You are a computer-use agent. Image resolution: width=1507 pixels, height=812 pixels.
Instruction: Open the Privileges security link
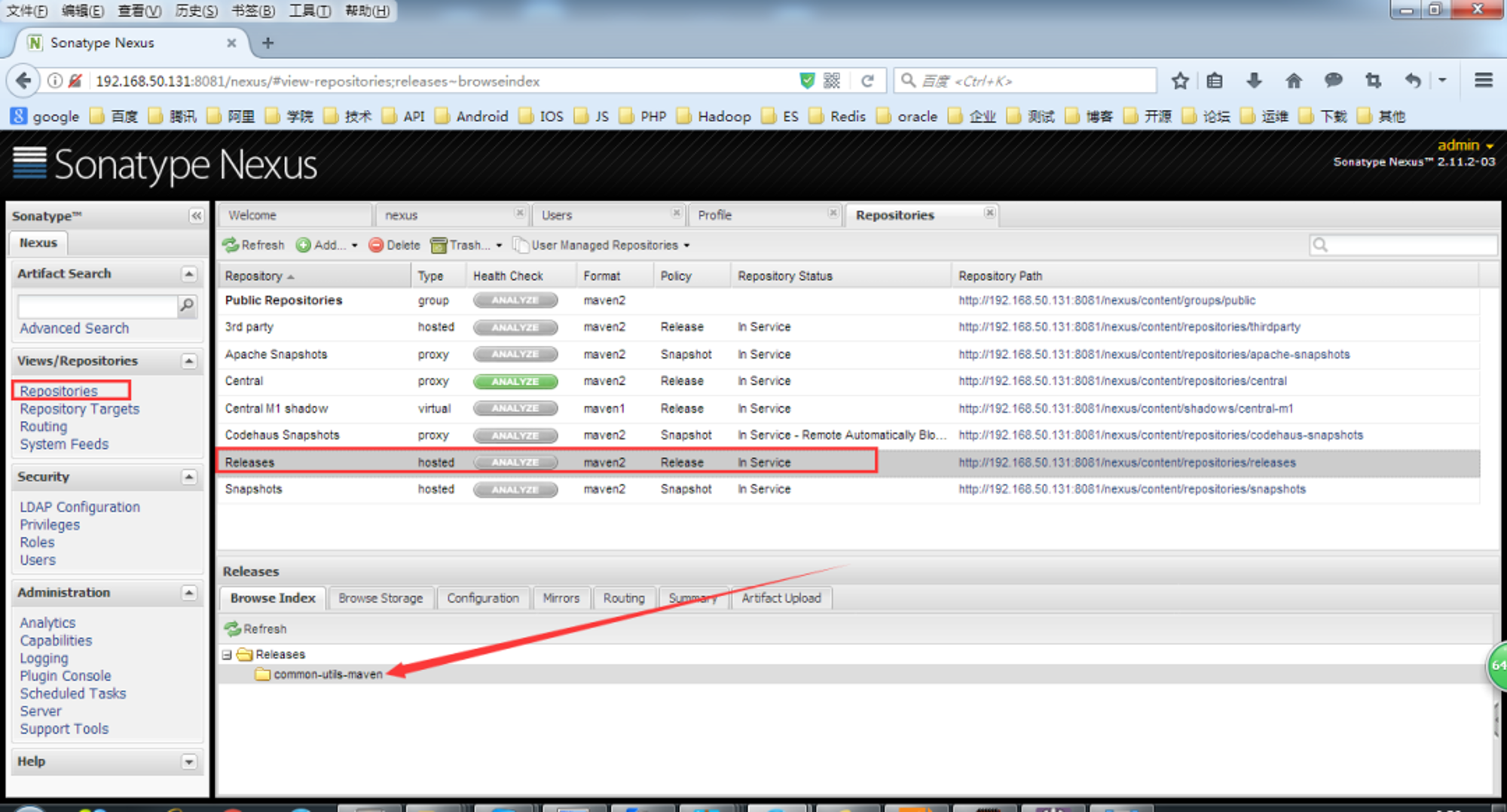(50, 525)
